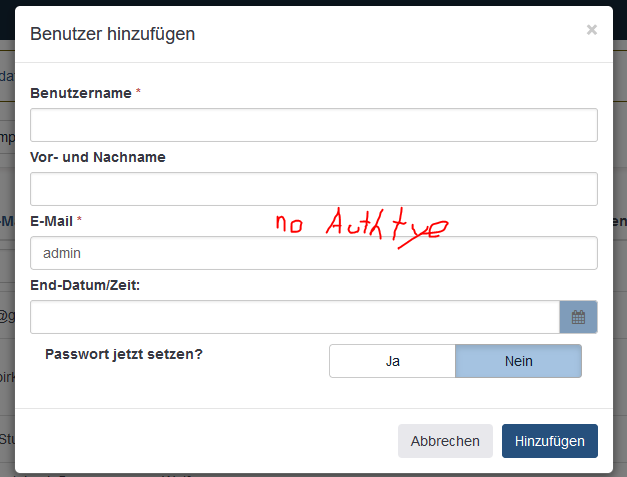Select Nein for Passwort jetzt setzen
This screenshot has width=627, height=477.
tap(518, 361)
